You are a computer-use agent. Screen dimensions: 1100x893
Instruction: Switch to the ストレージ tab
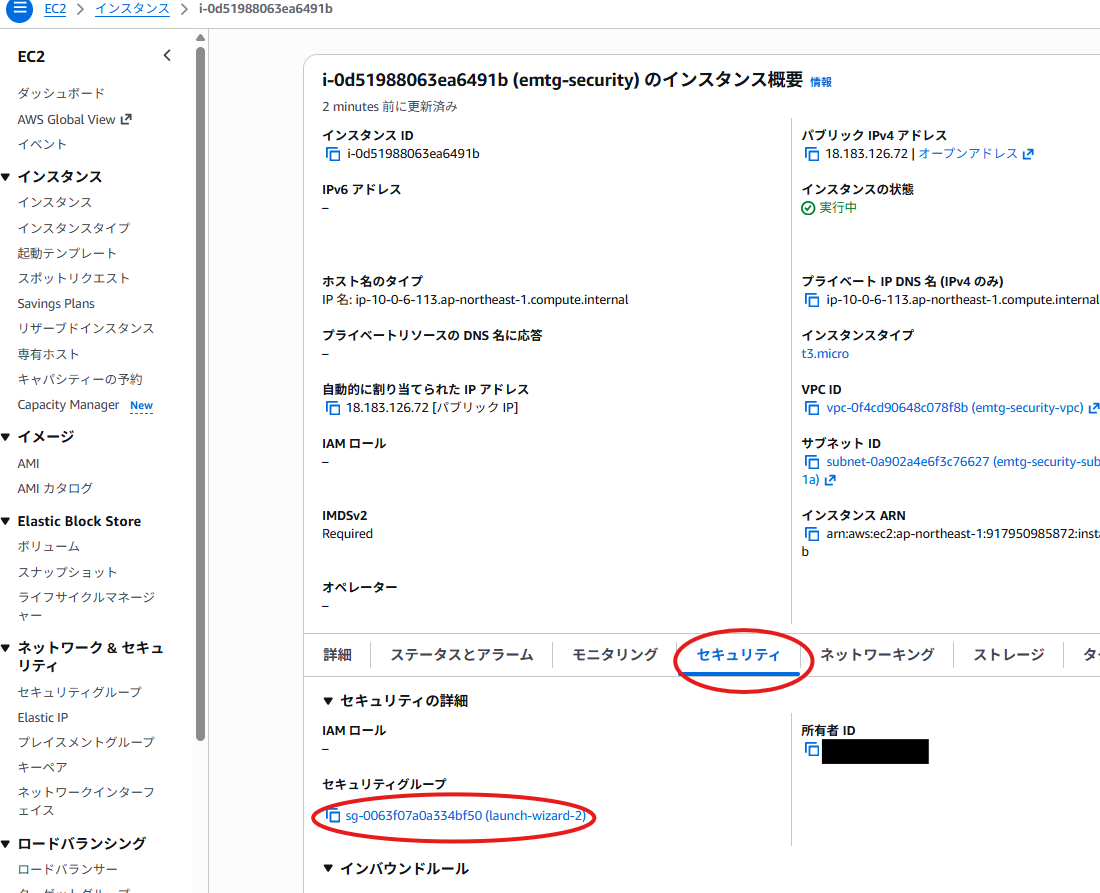[x=1009, y=655]
